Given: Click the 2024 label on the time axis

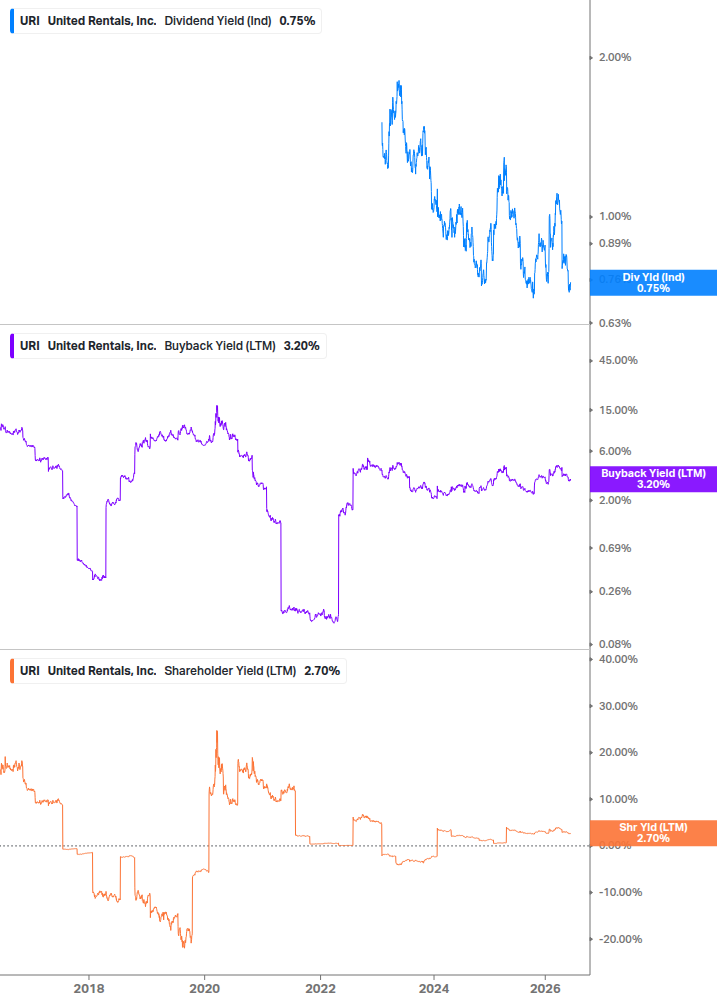Looking at the screenshot, I should 434,988.
